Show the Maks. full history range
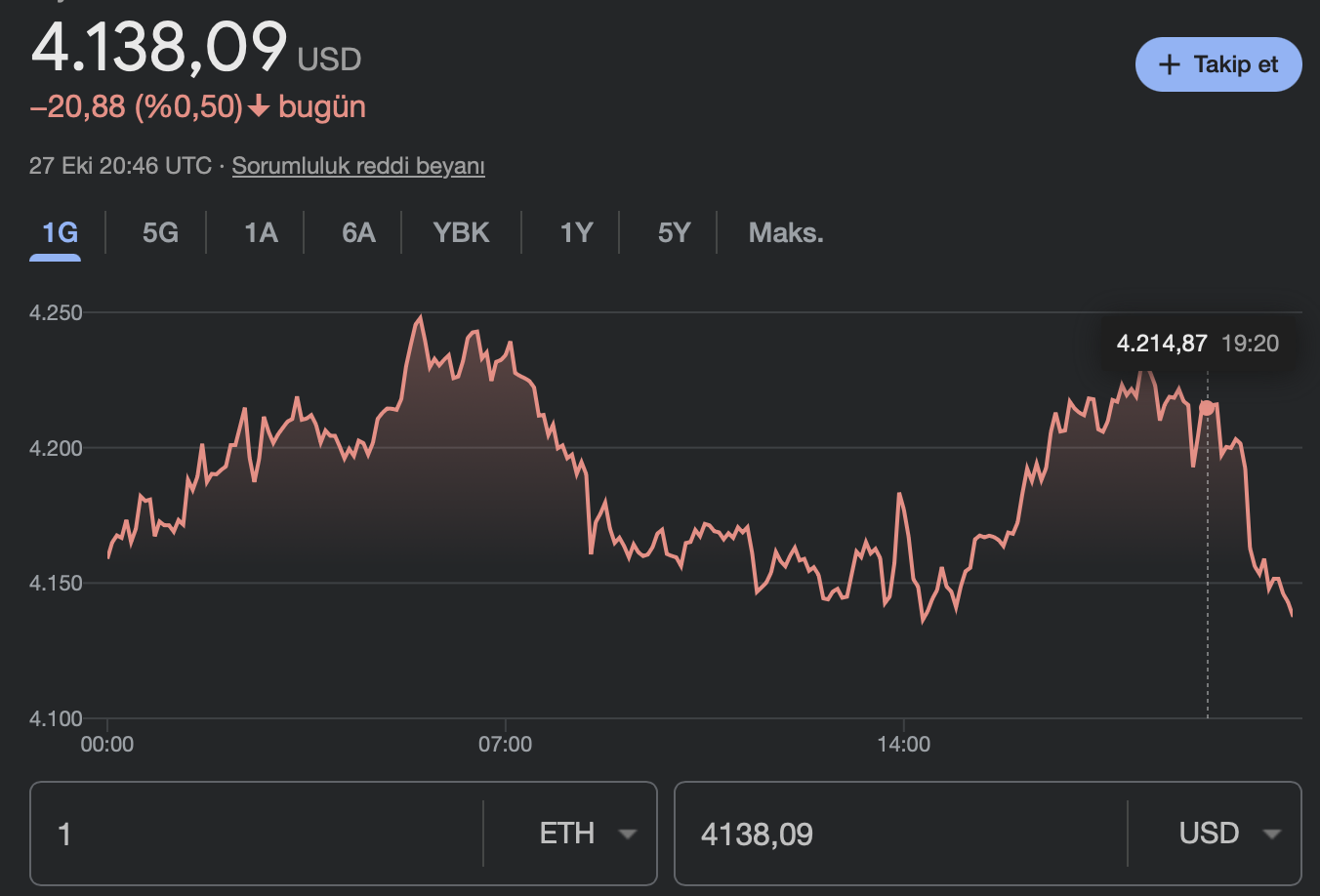Image resolution: width=1320 pixels, height=896 pixels. pos(786,233)
